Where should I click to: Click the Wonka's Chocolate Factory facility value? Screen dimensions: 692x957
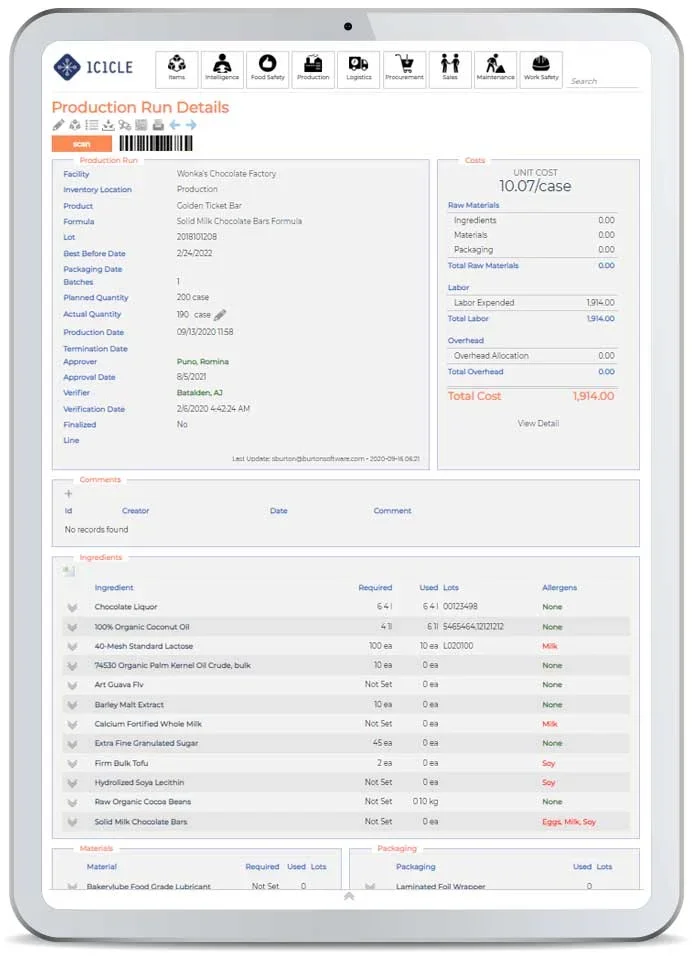(226, 174)
